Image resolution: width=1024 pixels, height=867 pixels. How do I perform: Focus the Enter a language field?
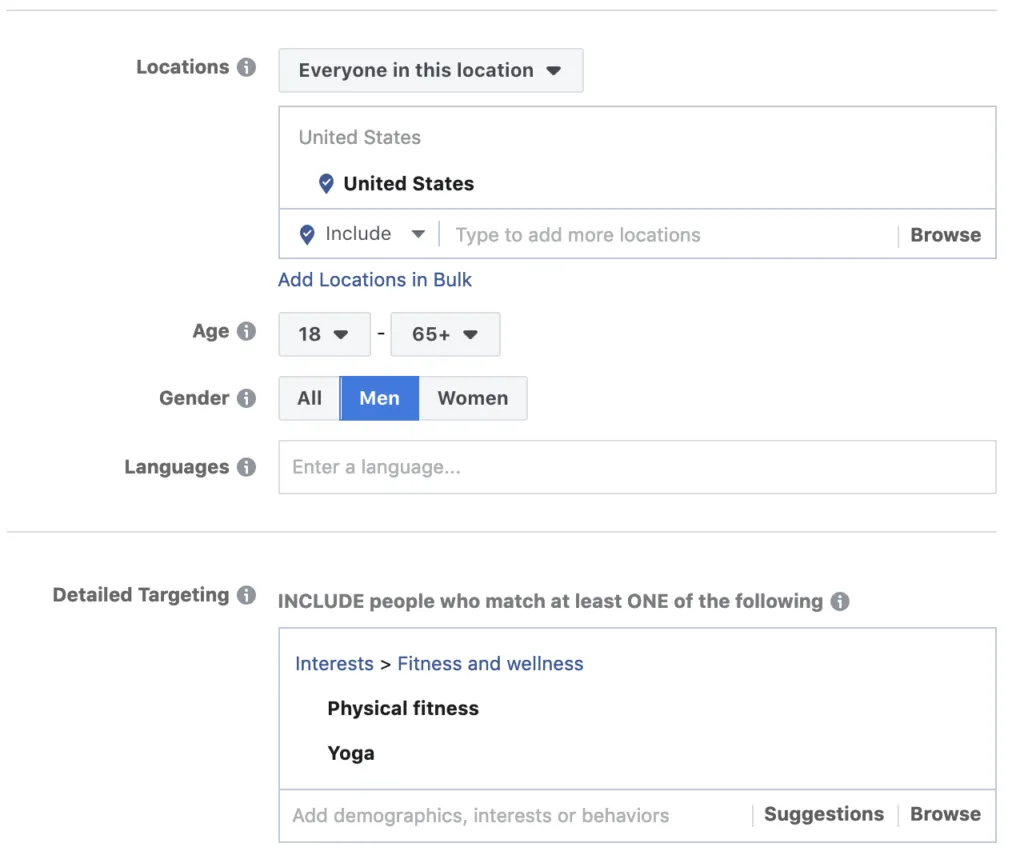[x=637, y=467]
